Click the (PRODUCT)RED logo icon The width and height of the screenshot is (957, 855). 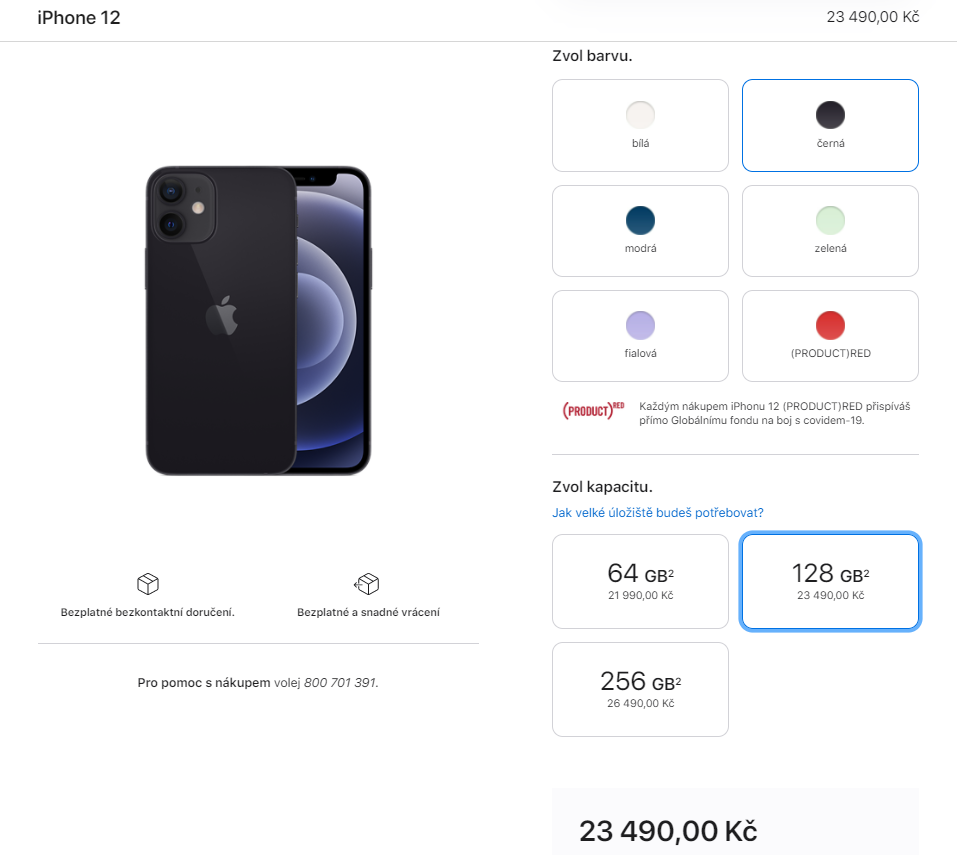tap(593, 411)
